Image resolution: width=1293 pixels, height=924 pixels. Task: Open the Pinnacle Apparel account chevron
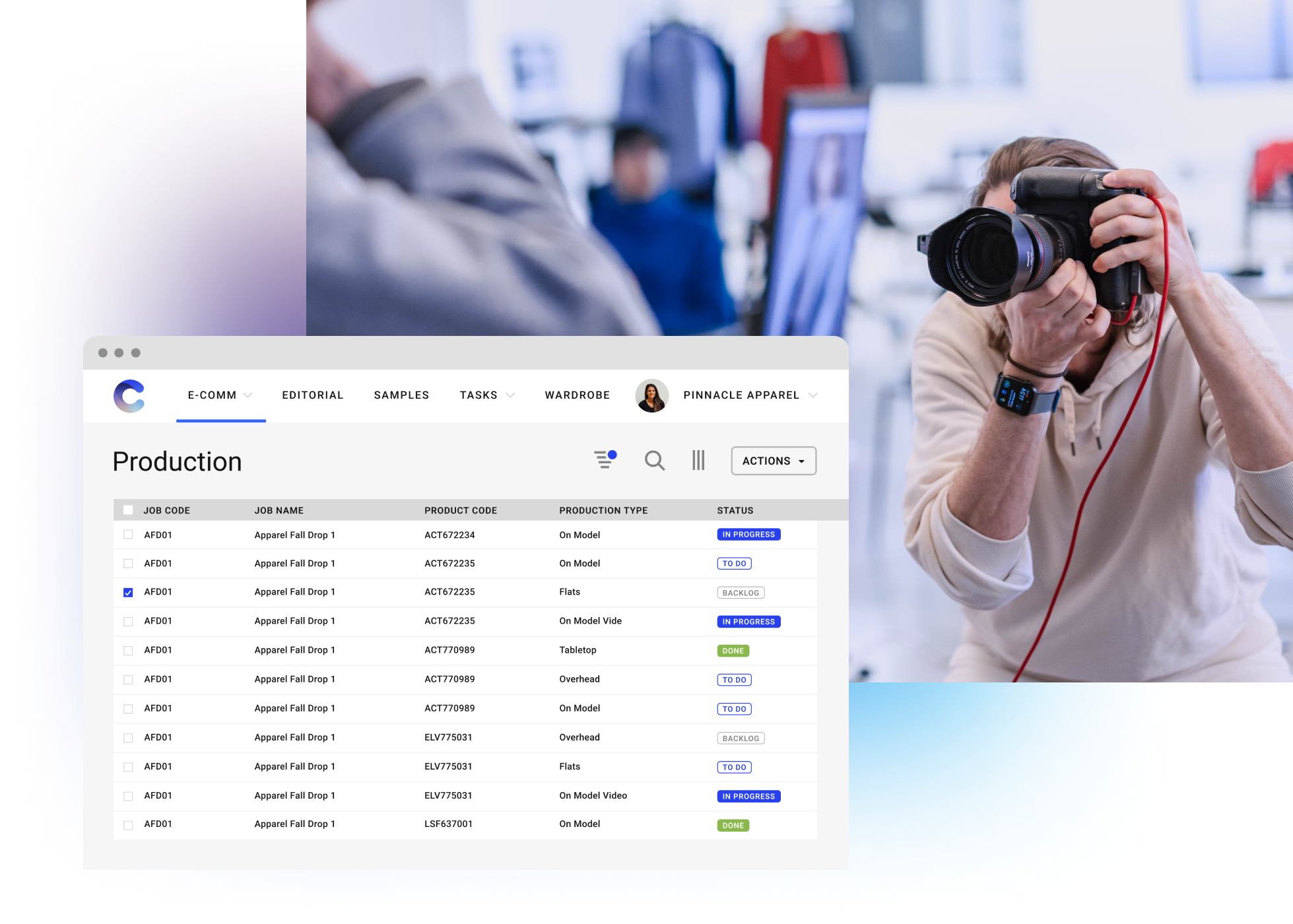812,395
